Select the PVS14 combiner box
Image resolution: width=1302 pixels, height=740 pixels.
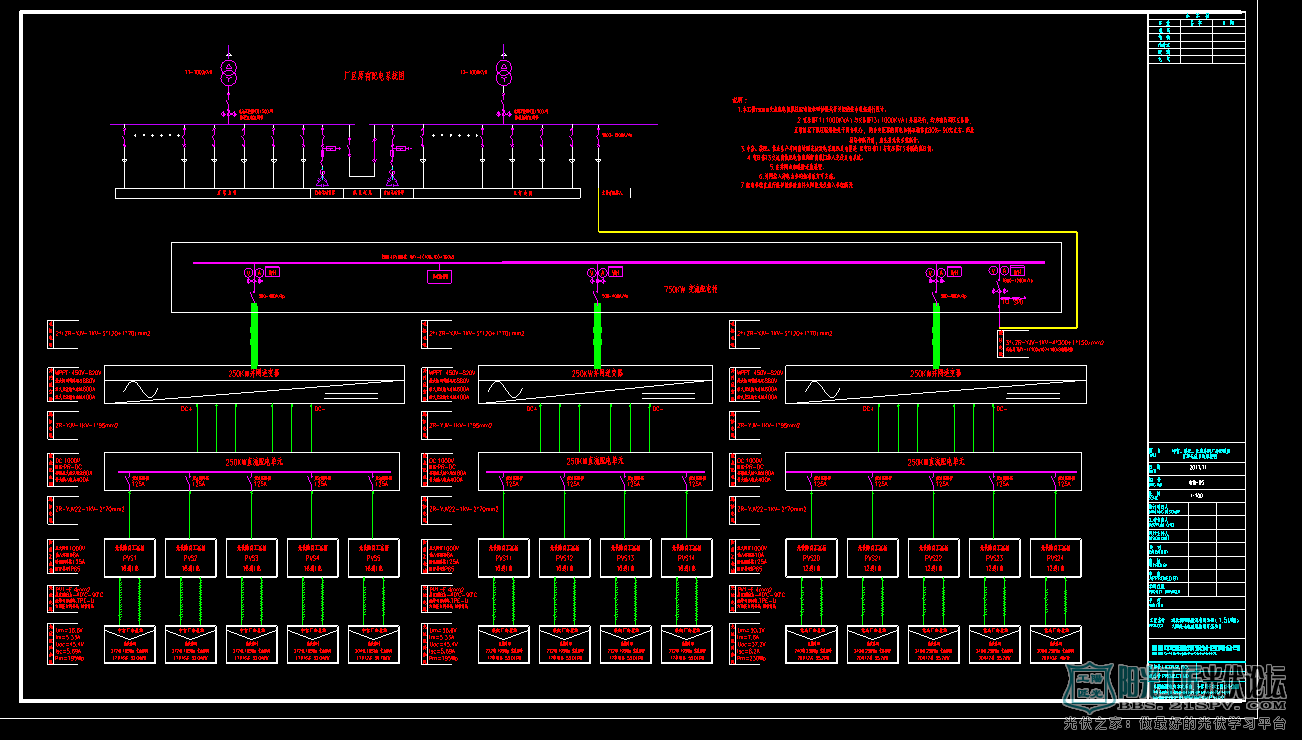tap(687, 558)
